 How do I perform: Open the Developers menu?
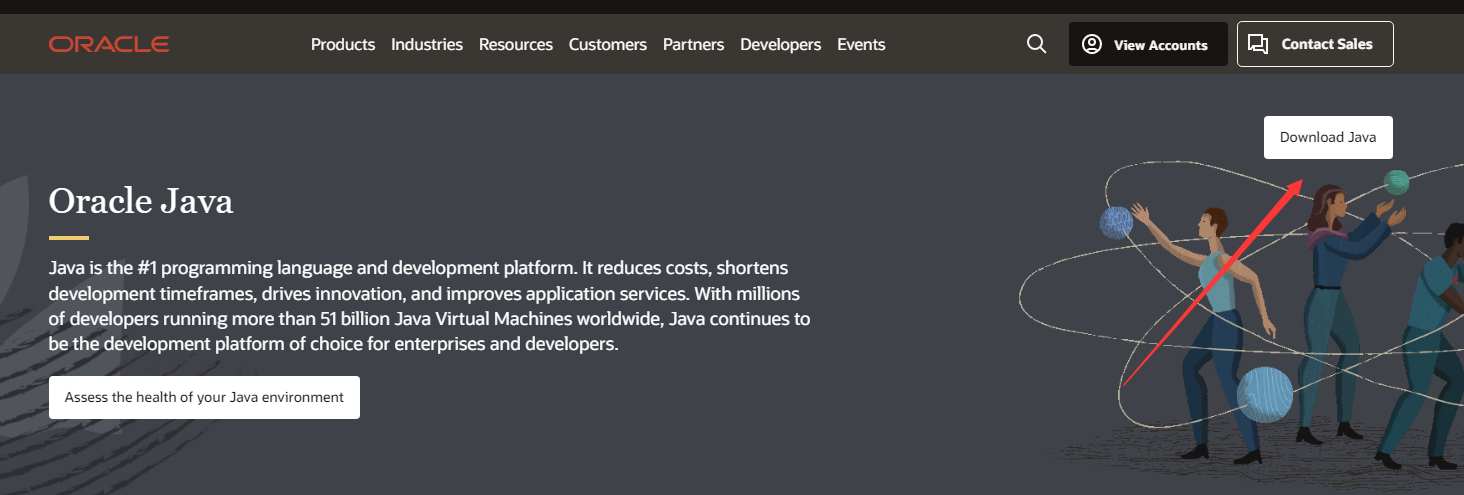tap(781, 44)
